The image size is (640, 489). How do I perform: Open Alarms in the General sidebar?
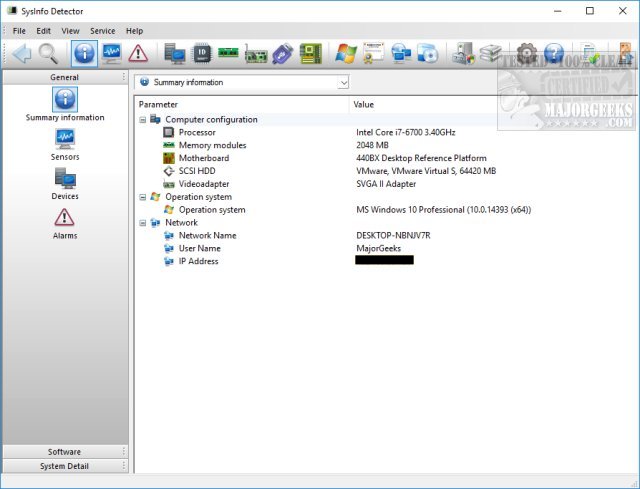[x=65, y=224]
